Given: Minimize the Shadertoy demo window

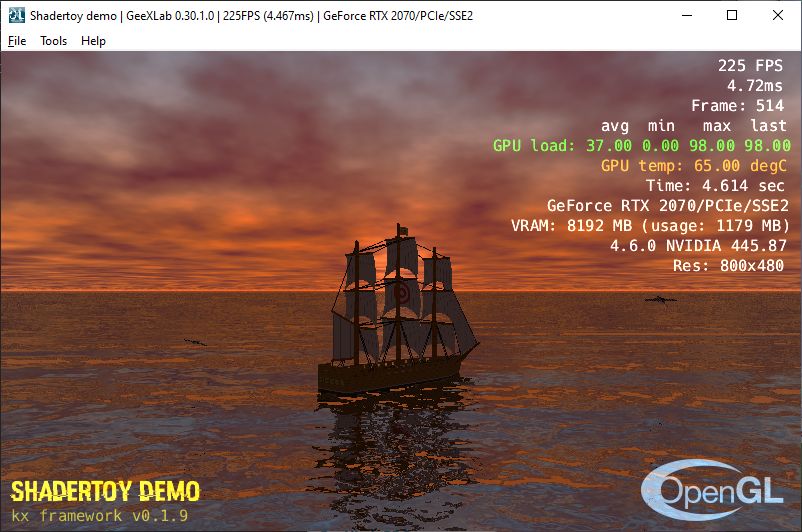Looking at the screenshot, I should (x=687, y=15).
